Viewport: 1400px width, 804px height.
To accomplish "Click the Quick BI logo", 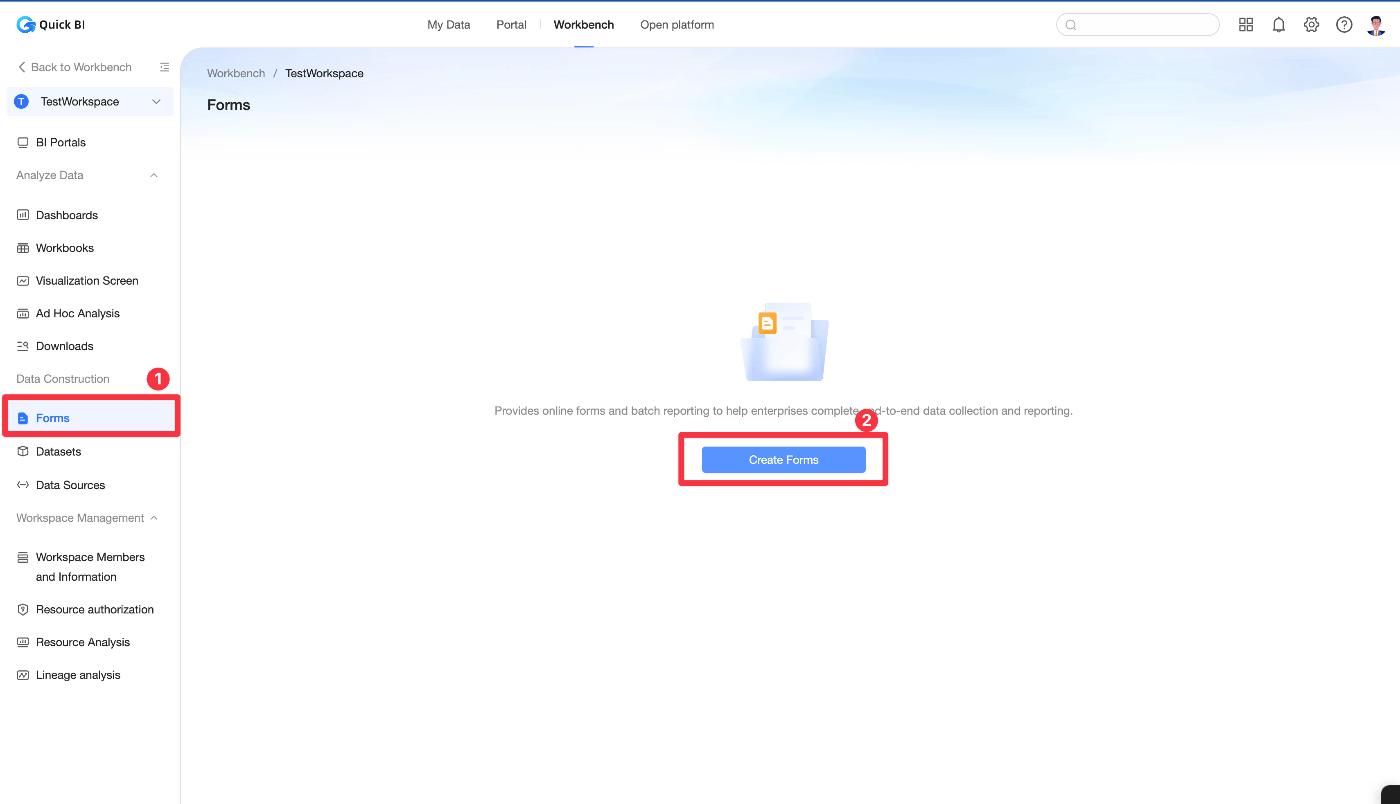I will point(50,25).
